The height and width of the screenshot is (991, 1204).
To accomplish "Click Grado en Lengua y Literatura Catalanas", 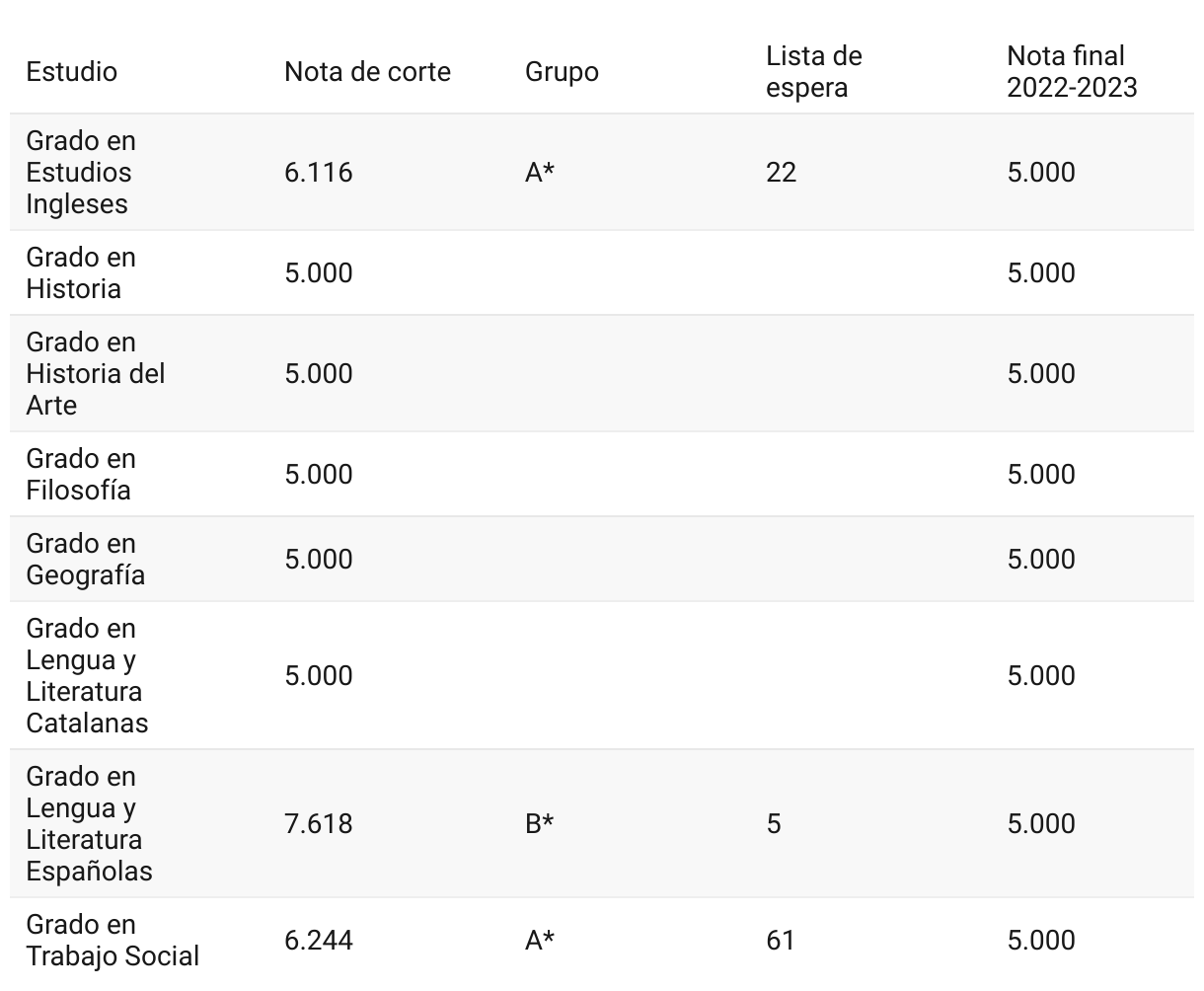I will [x=87, y=676].
